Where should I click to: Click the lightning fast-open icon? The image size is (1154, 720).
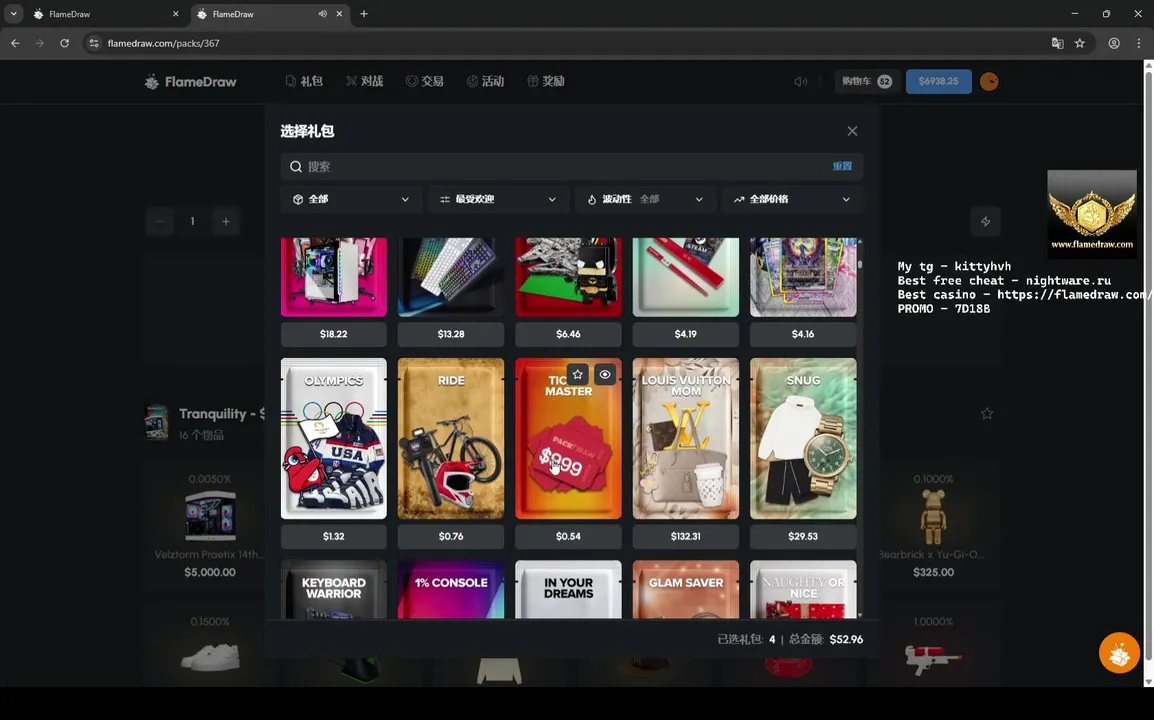(985, 222)
